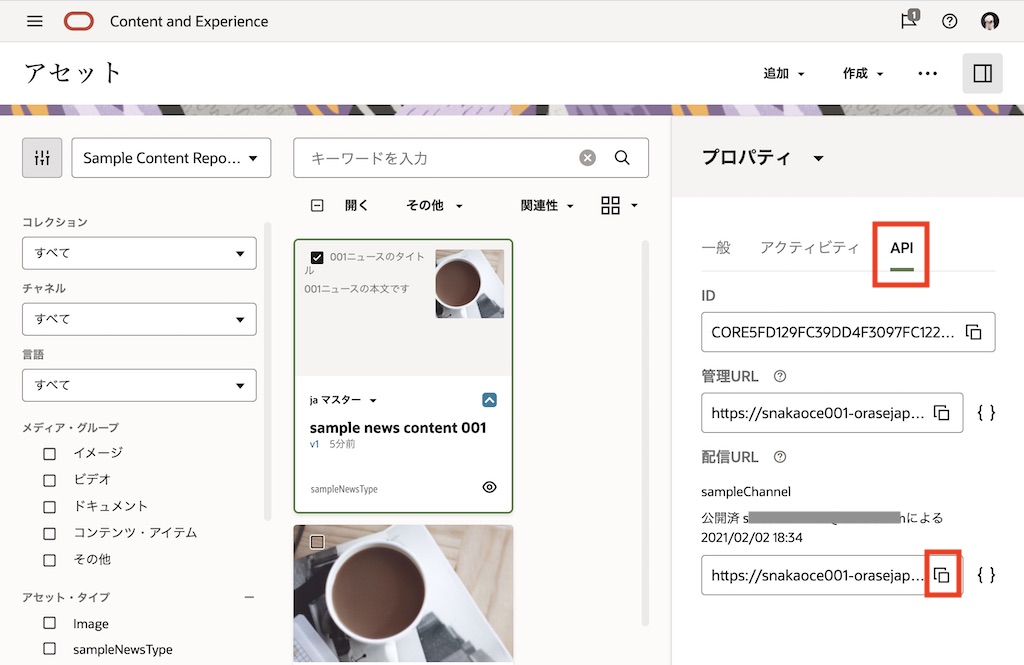Open the Sample Content Repository dropdown
The width and height of the screenshot is (1024, 665).
point(171,158)
